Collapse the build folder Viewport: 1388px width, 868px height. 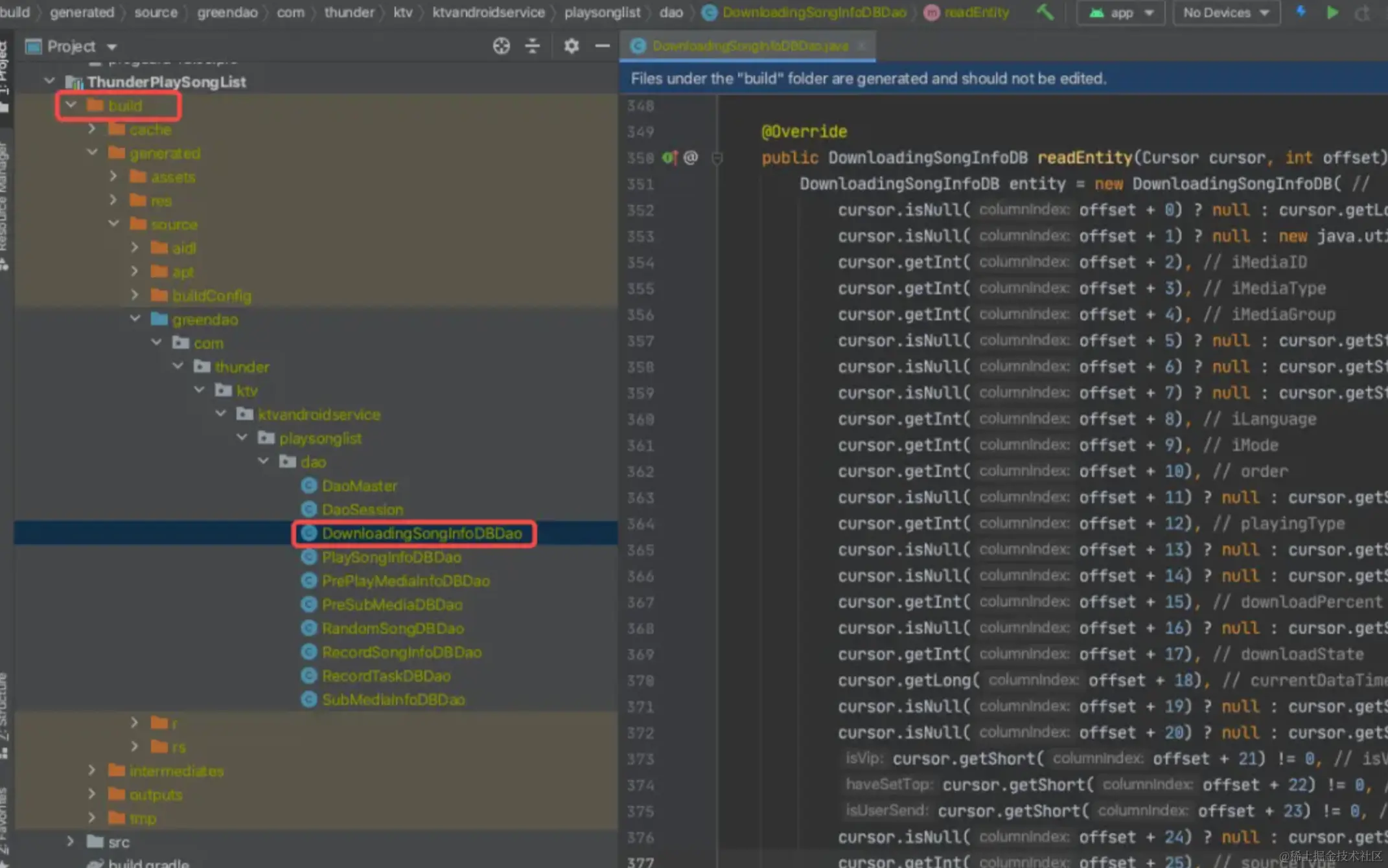71,105
